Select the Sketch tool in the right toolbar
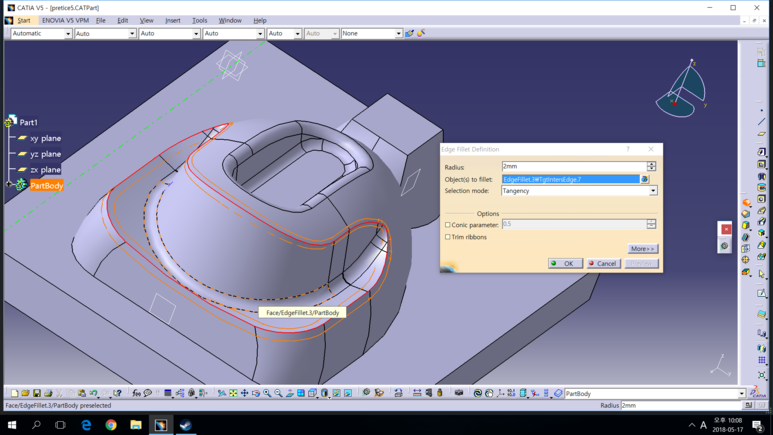 point(762,293)
